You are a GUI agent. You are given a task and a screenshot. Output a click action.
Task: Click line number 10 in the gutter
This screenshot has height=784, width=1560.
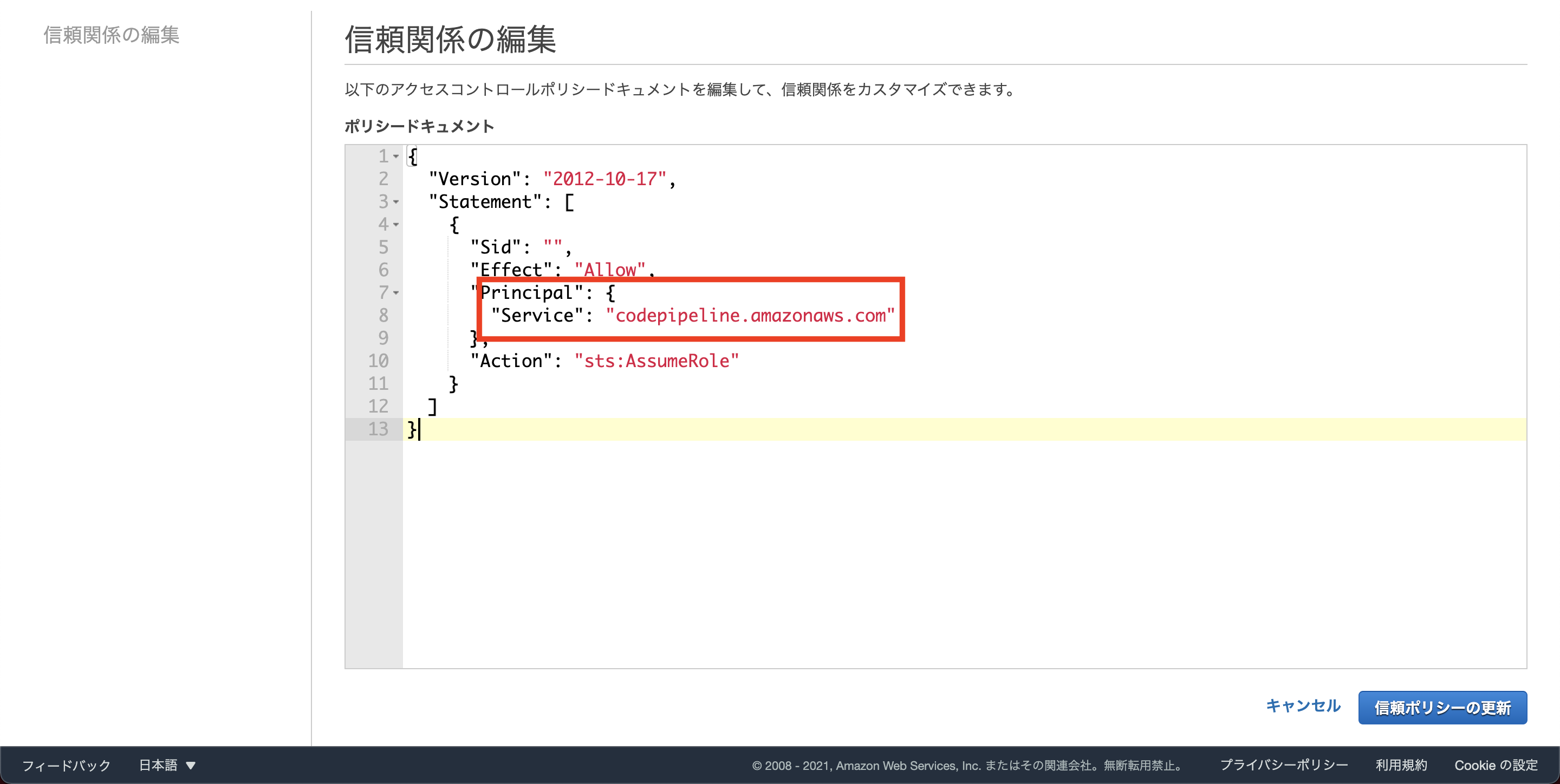[x=378, y=361]
